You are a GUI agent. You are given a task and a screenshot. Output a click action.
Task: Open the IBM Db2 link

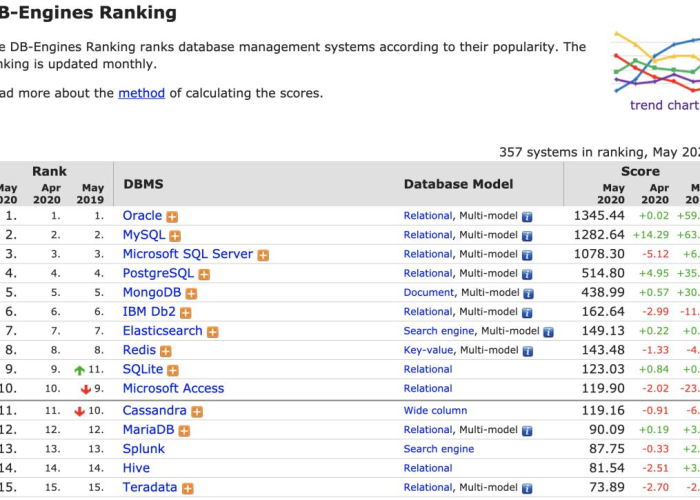tap(149, 312)
